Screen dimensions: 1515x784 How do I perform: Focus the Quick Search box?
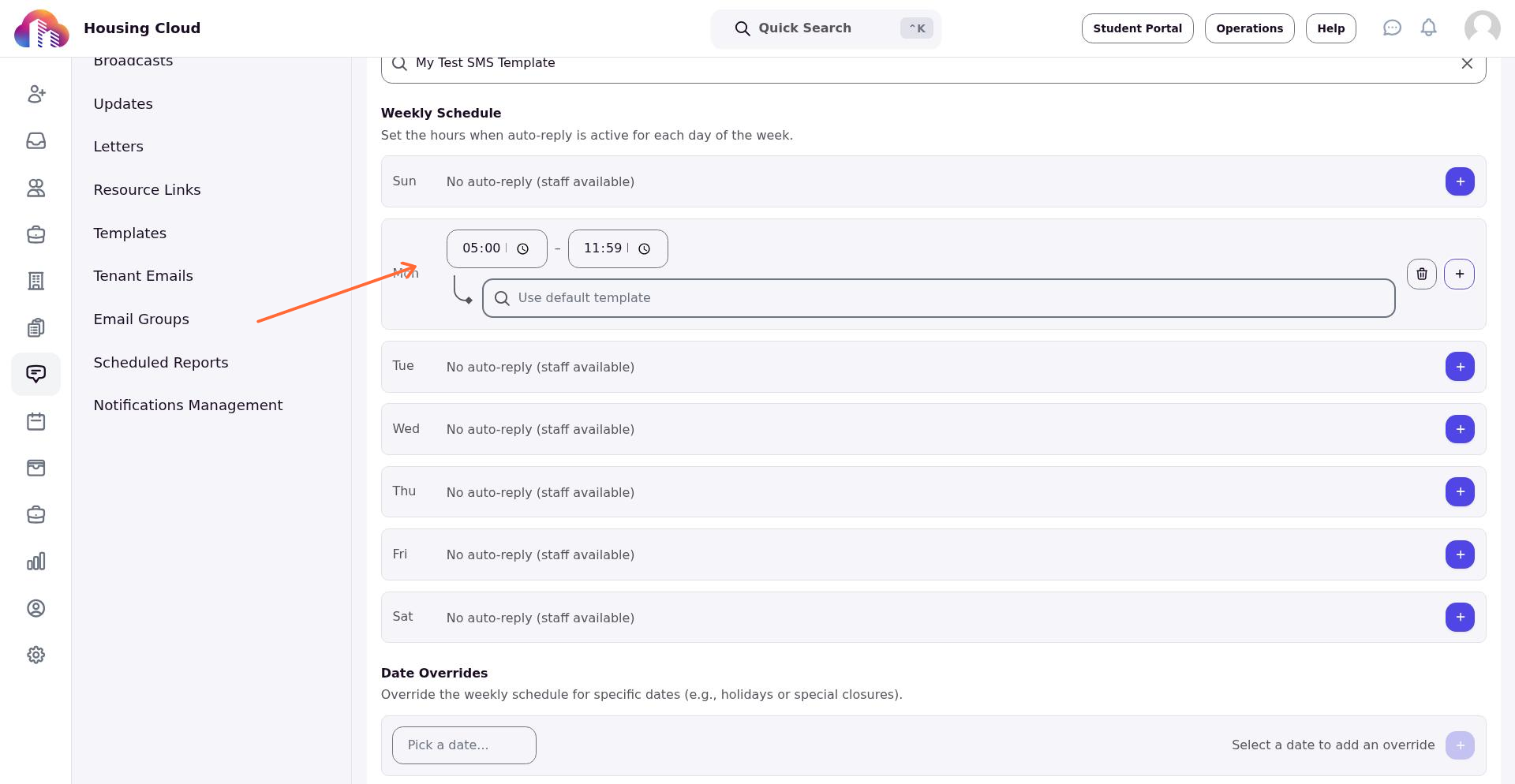(x=825, y=28)
